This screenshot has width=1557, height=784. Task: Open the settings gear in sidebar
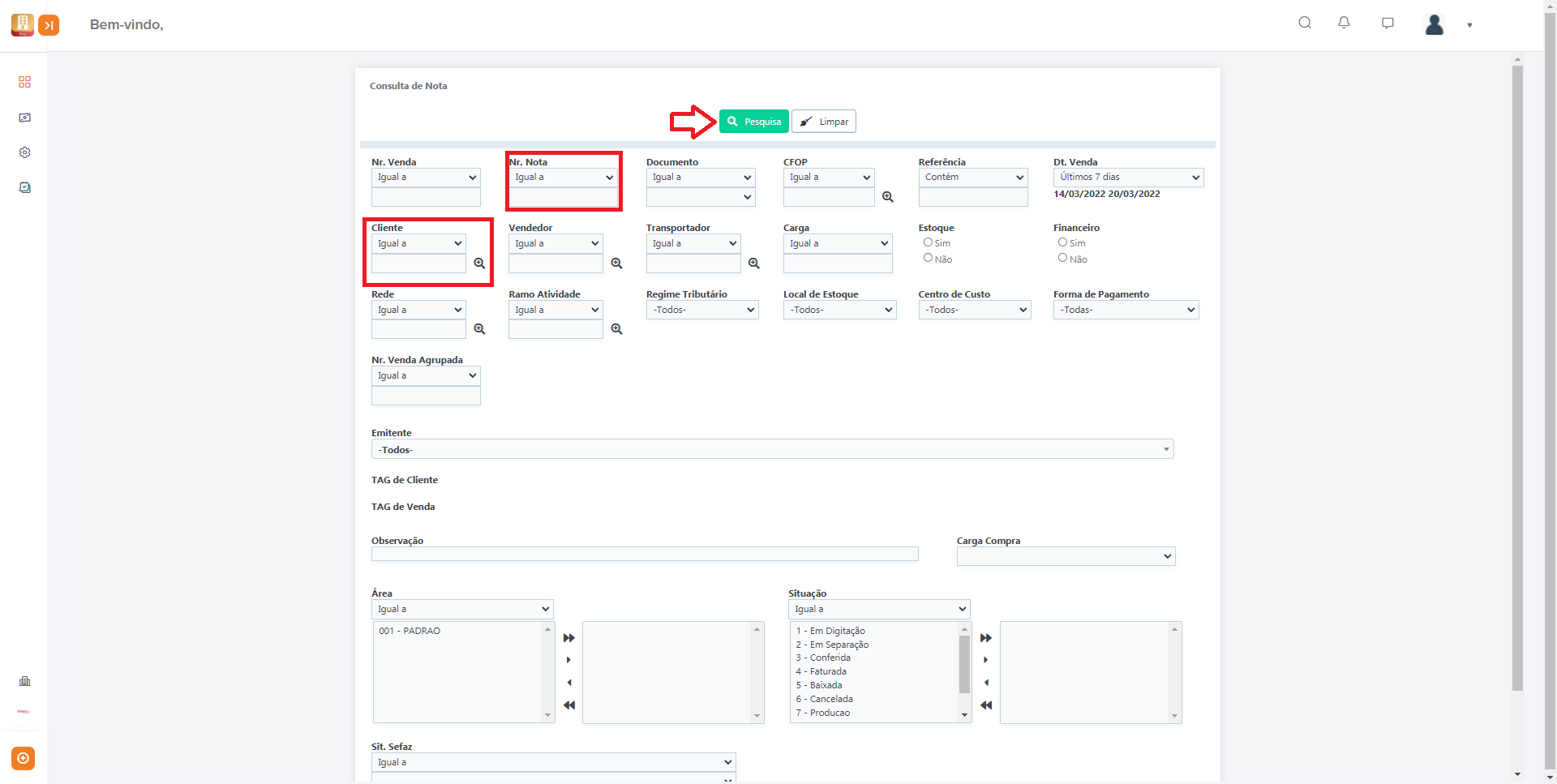pos(24,152)
